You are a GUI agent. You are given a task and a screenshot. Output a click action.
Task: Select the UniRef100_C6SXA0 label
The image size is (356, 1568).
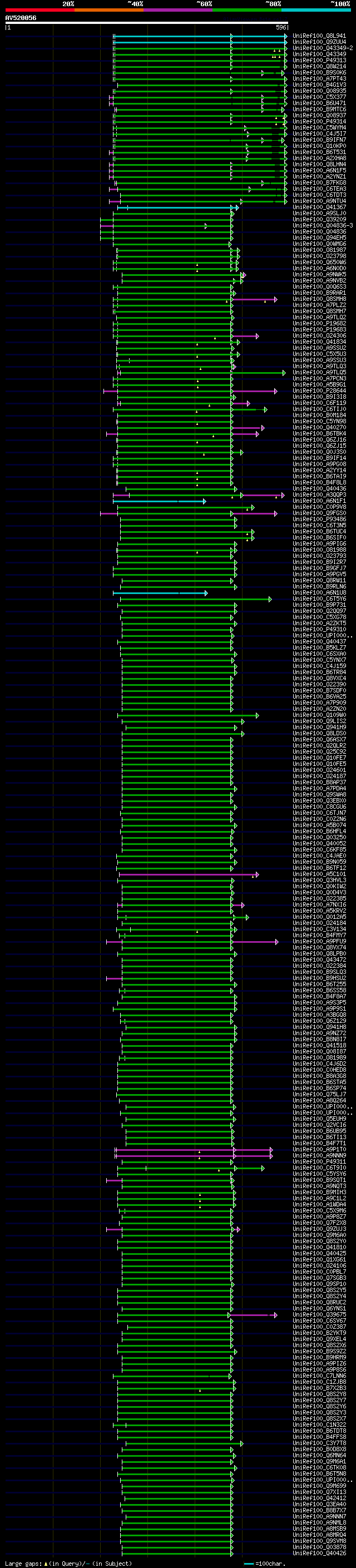pyautogui.click(x=319, y=654)
